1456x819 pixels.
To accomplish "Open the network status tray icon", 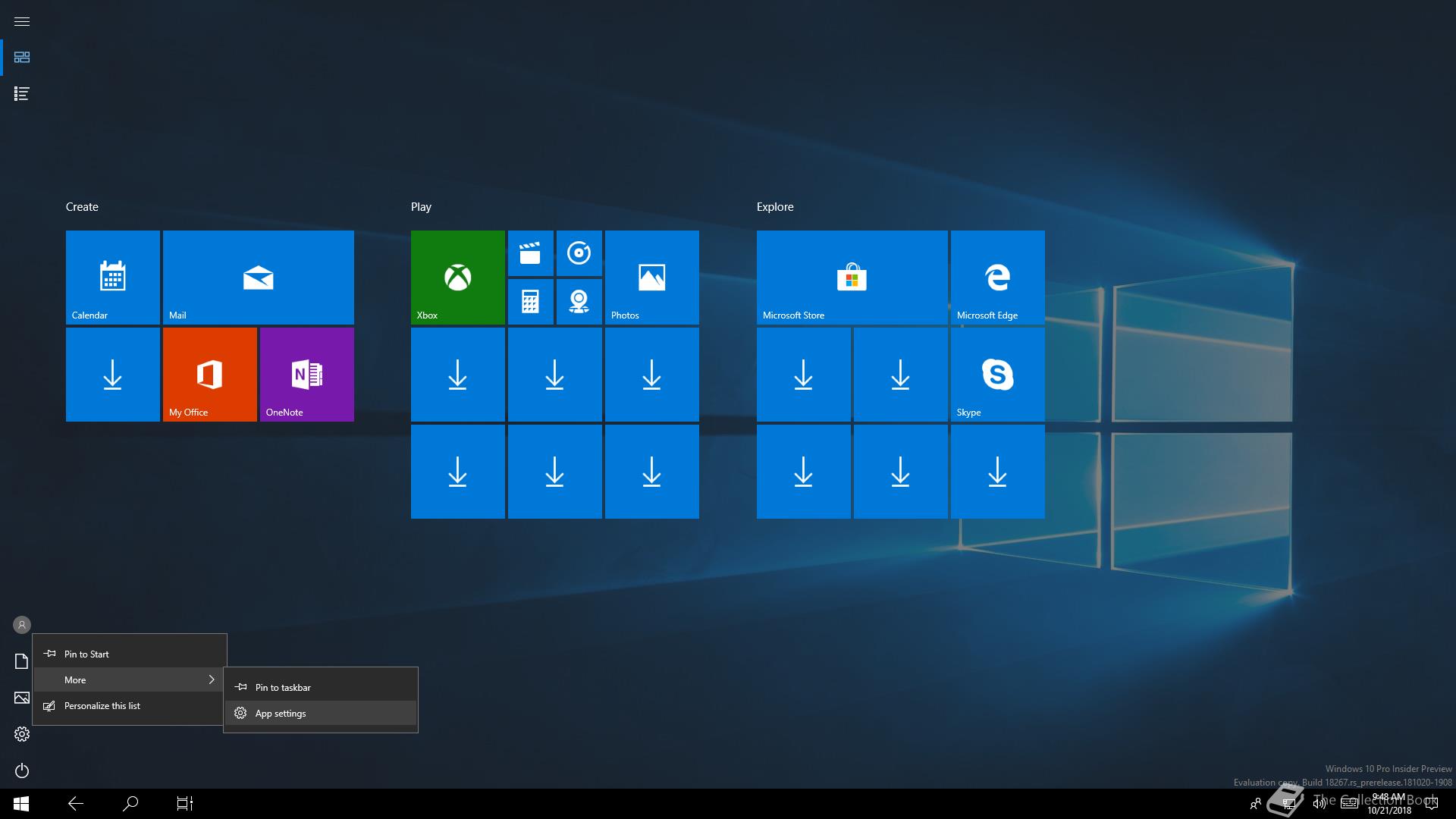I will [1288, 804].
